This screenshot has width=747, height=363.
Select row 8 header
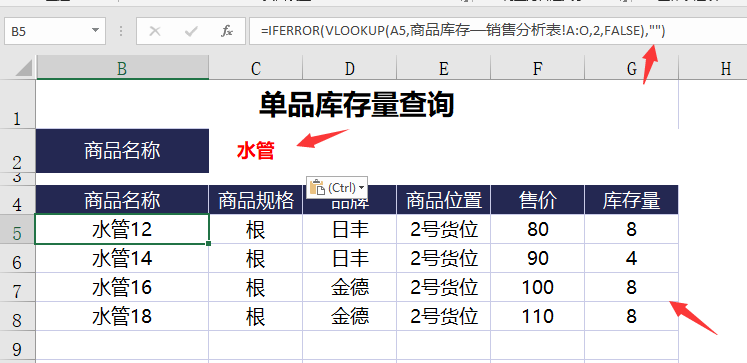tap(18, 316)
